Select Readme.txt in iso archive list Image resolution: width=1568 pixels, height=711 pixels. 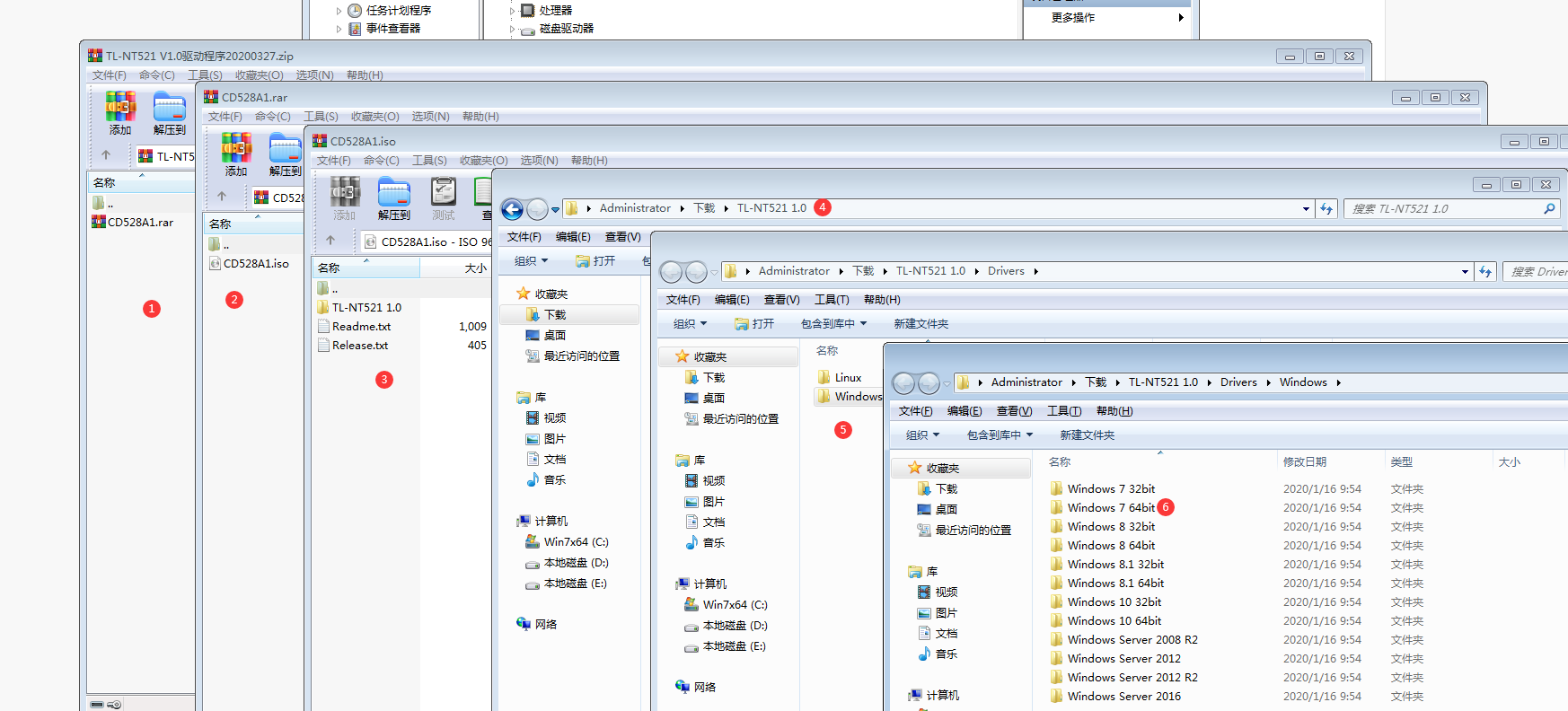pos(355,326)
